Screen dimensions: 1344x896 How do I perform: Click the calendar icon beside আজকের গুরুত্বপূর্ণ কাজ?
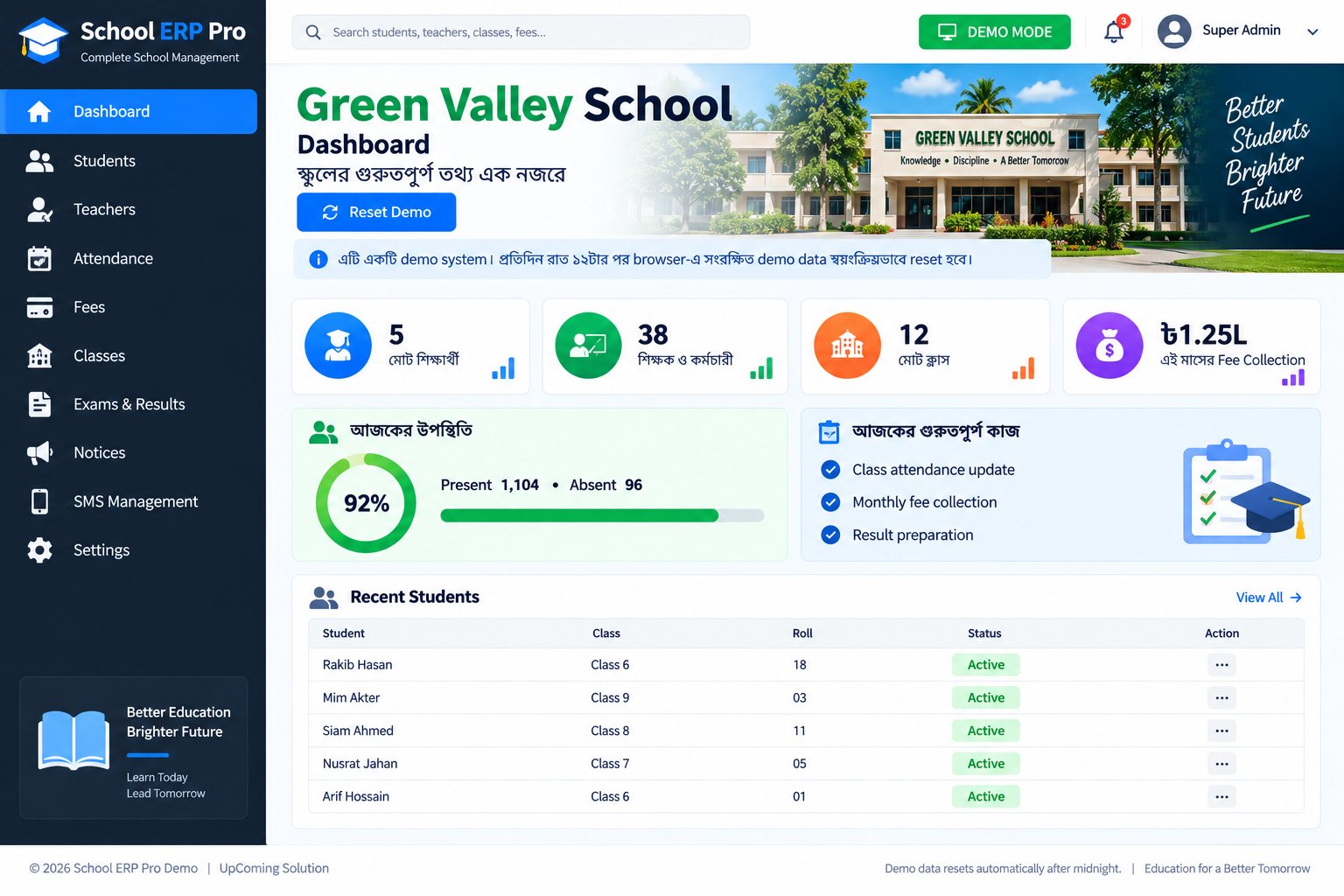pos(829,432)
